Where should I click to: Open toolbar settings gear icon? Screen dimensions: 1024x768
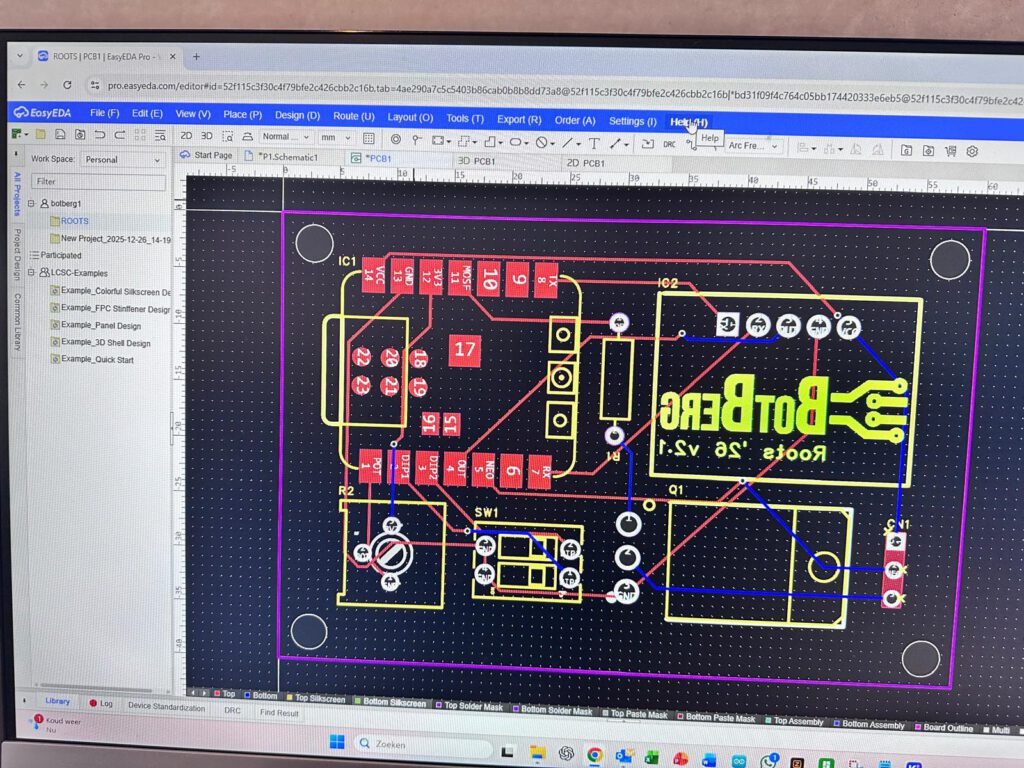972,151
